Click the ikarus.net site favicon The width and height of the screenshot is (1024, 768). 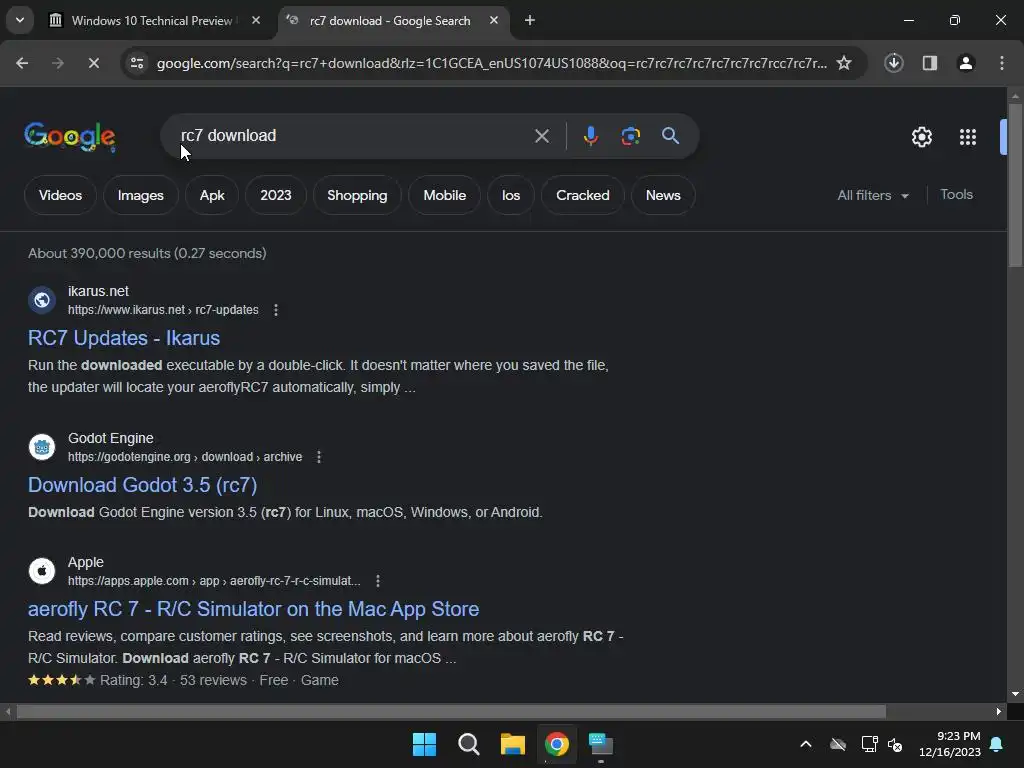click(x=42, y=300)
